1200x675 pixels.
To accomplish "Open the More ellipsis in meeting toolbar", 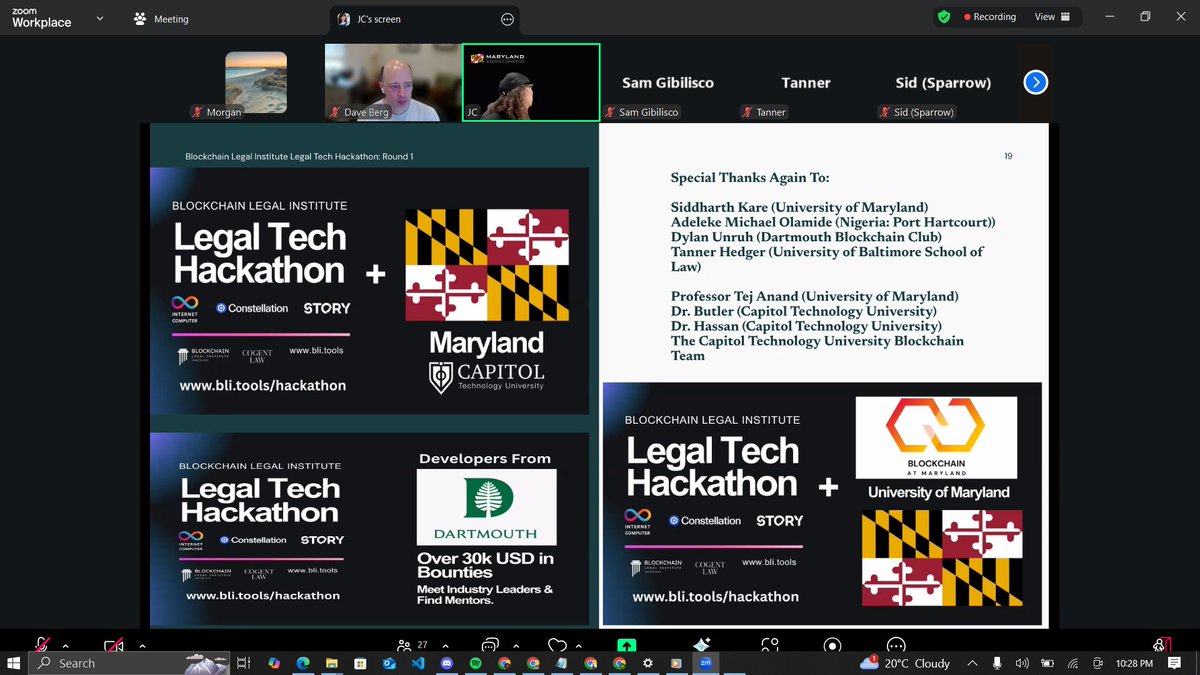I will (x=896, y=645).
